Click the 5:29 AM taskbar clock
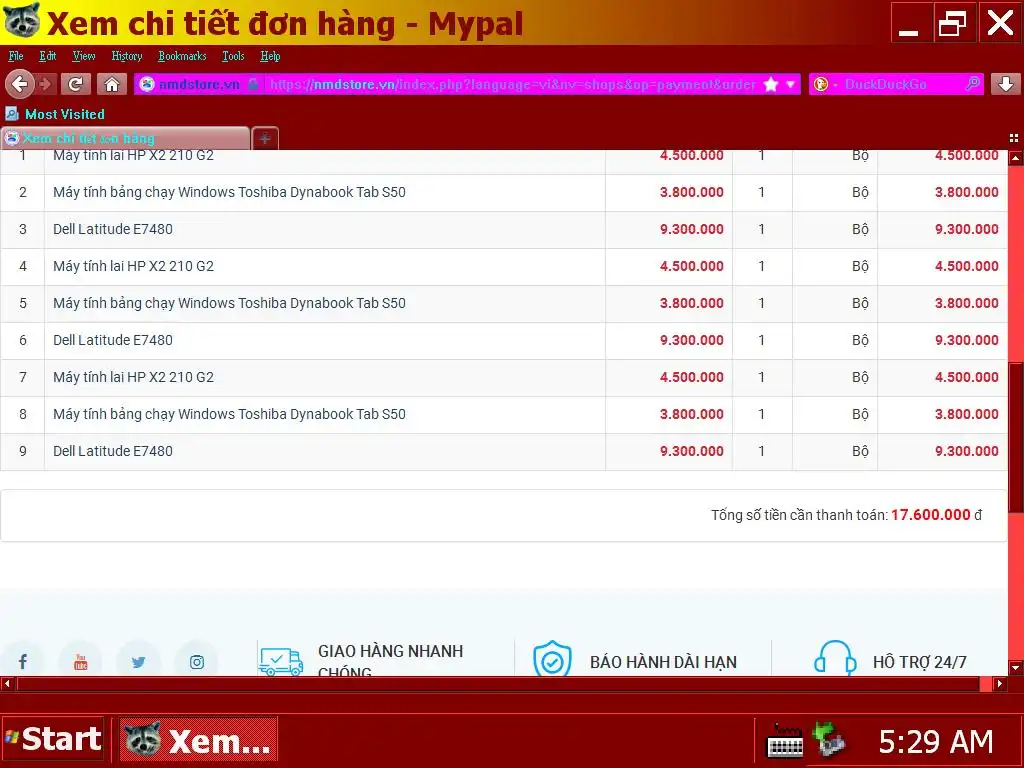The image size is (1024, 768). coord(936,742)
